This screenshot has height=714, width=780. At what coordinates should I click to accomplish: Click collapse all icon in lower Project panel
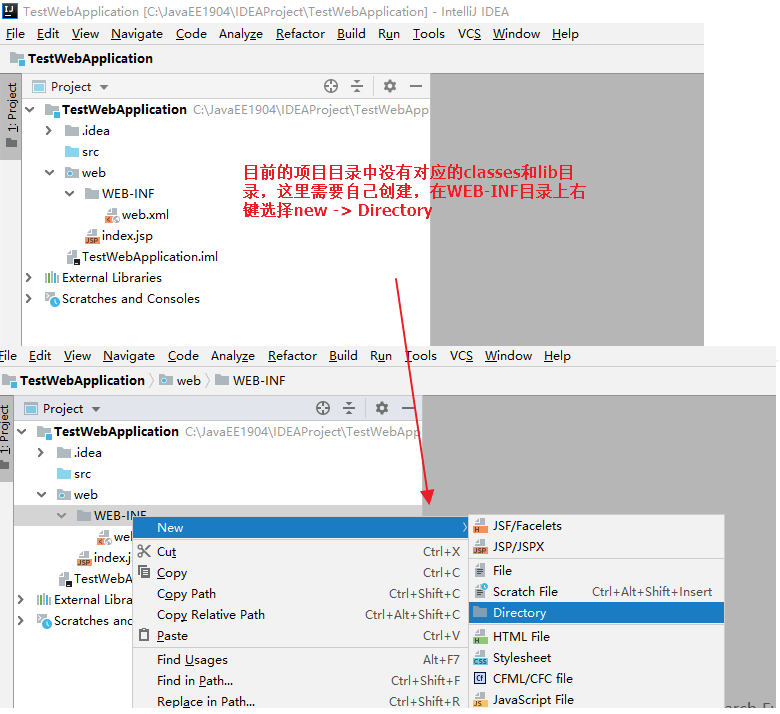point(349,408)
